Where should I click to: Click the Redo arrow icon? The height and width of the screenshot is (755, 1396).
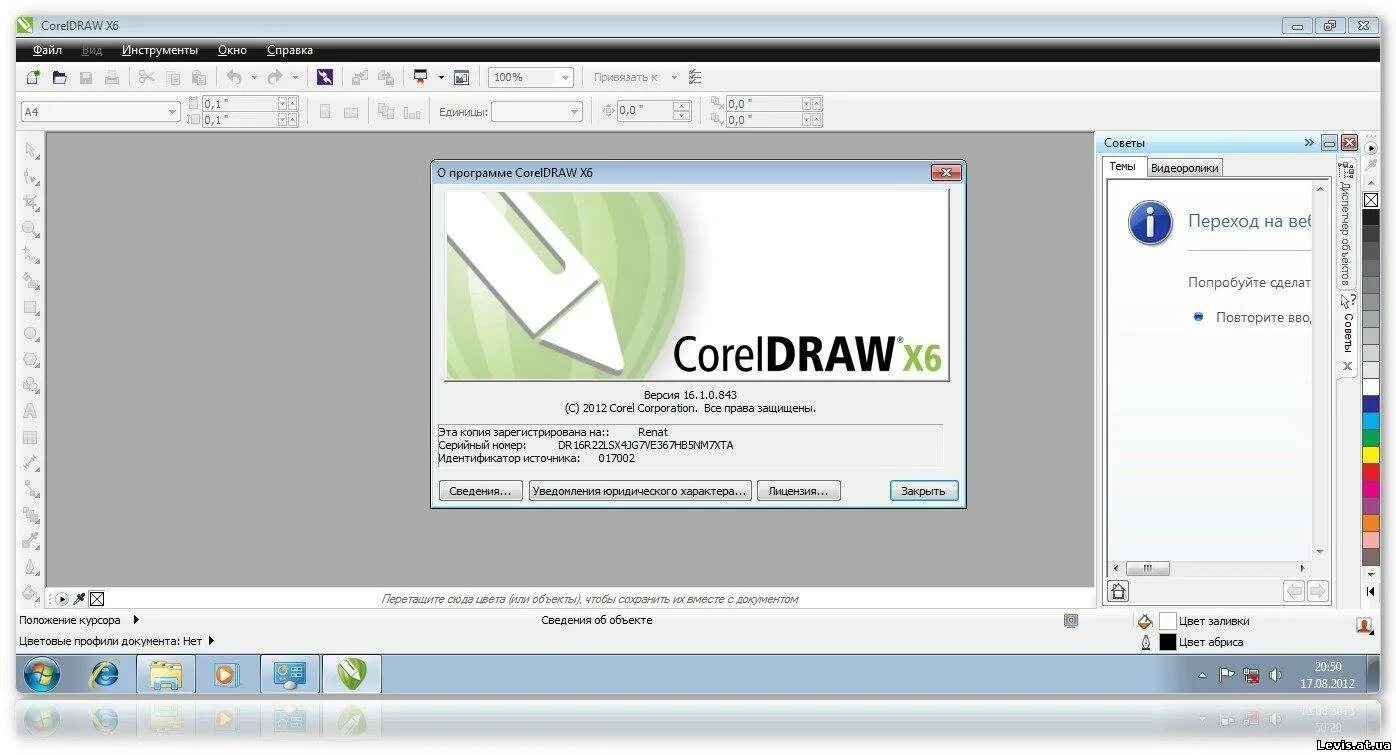point(275,77)
